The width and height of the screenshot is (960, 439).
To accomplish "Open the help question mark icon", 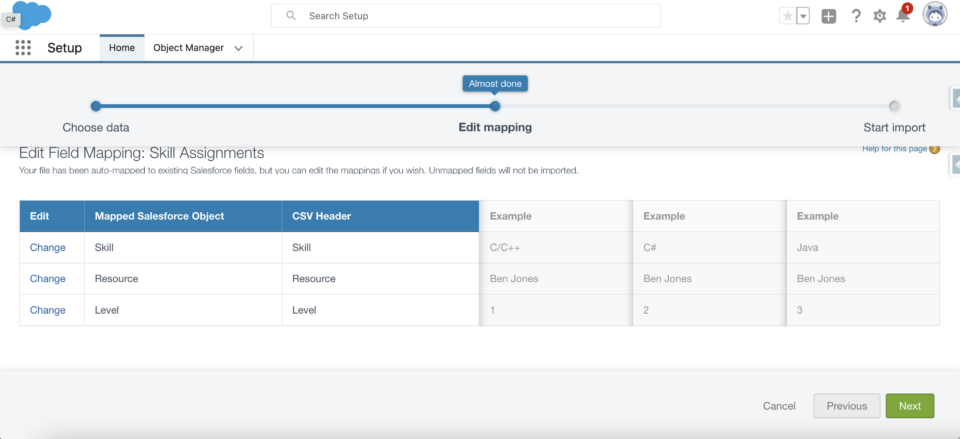I will [857, 16].
